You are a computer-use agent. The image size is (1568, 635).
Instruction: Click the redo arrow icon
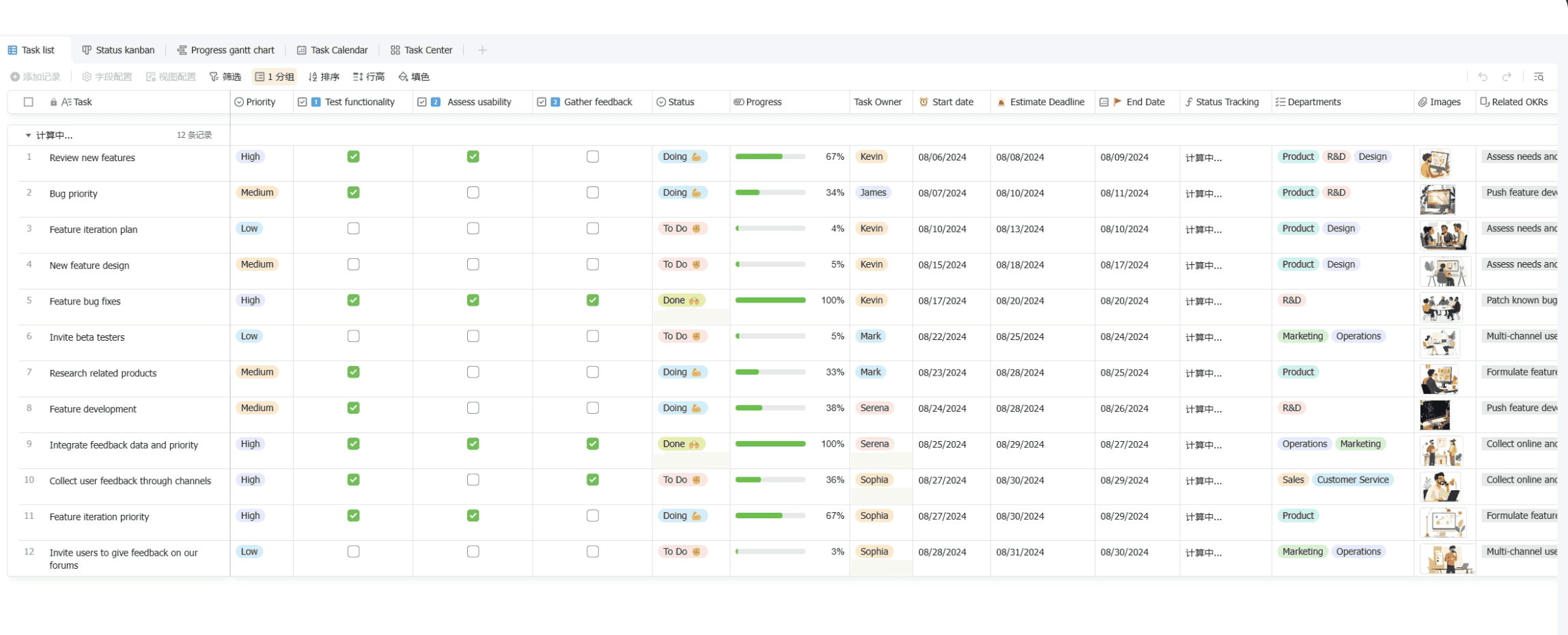[1507, 76]
